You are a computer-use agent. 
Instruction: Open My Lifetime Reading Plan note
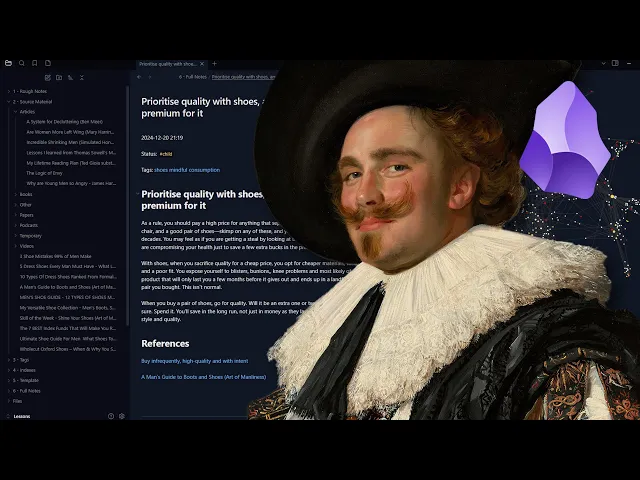71,163
